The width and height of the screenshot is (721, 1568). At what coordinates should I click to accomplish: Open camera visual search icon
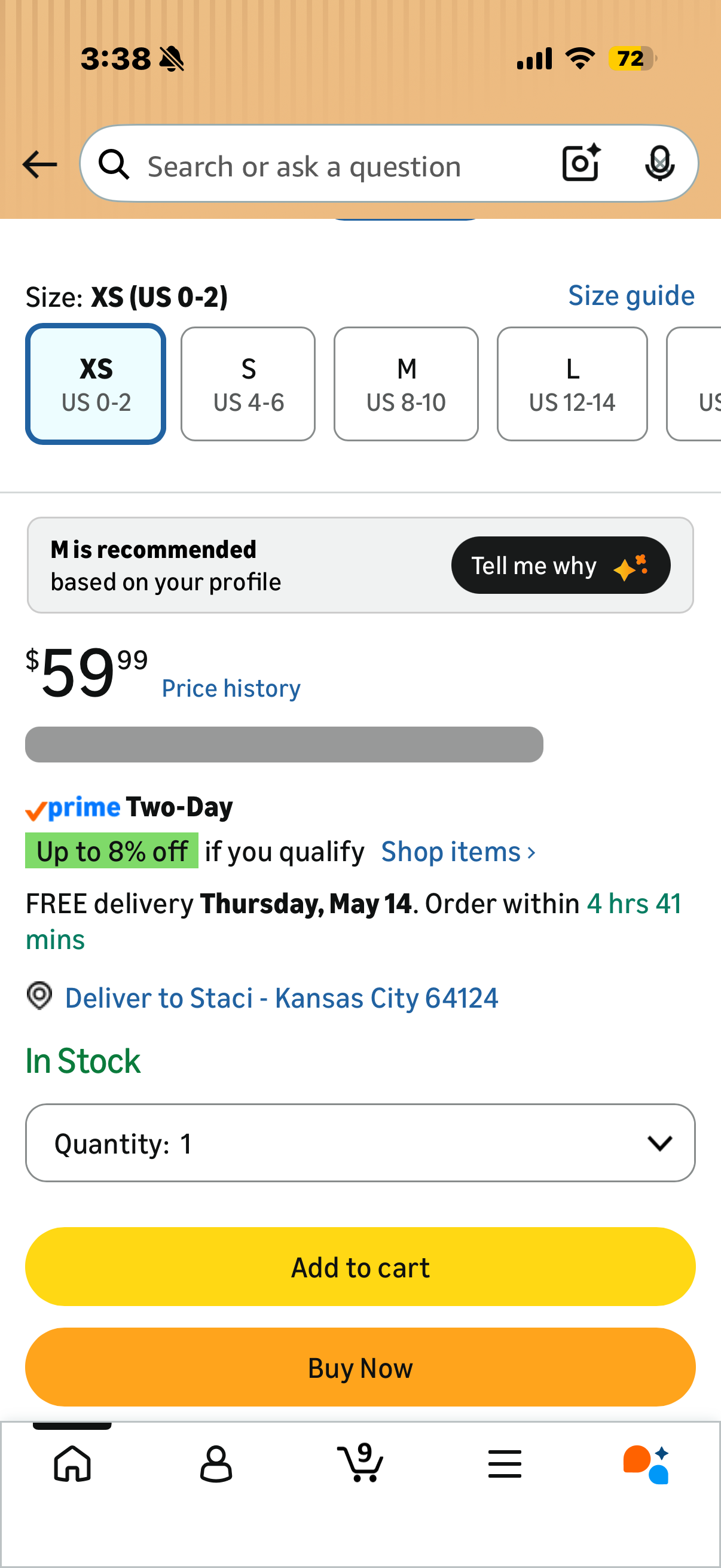[x=581, y=163]
